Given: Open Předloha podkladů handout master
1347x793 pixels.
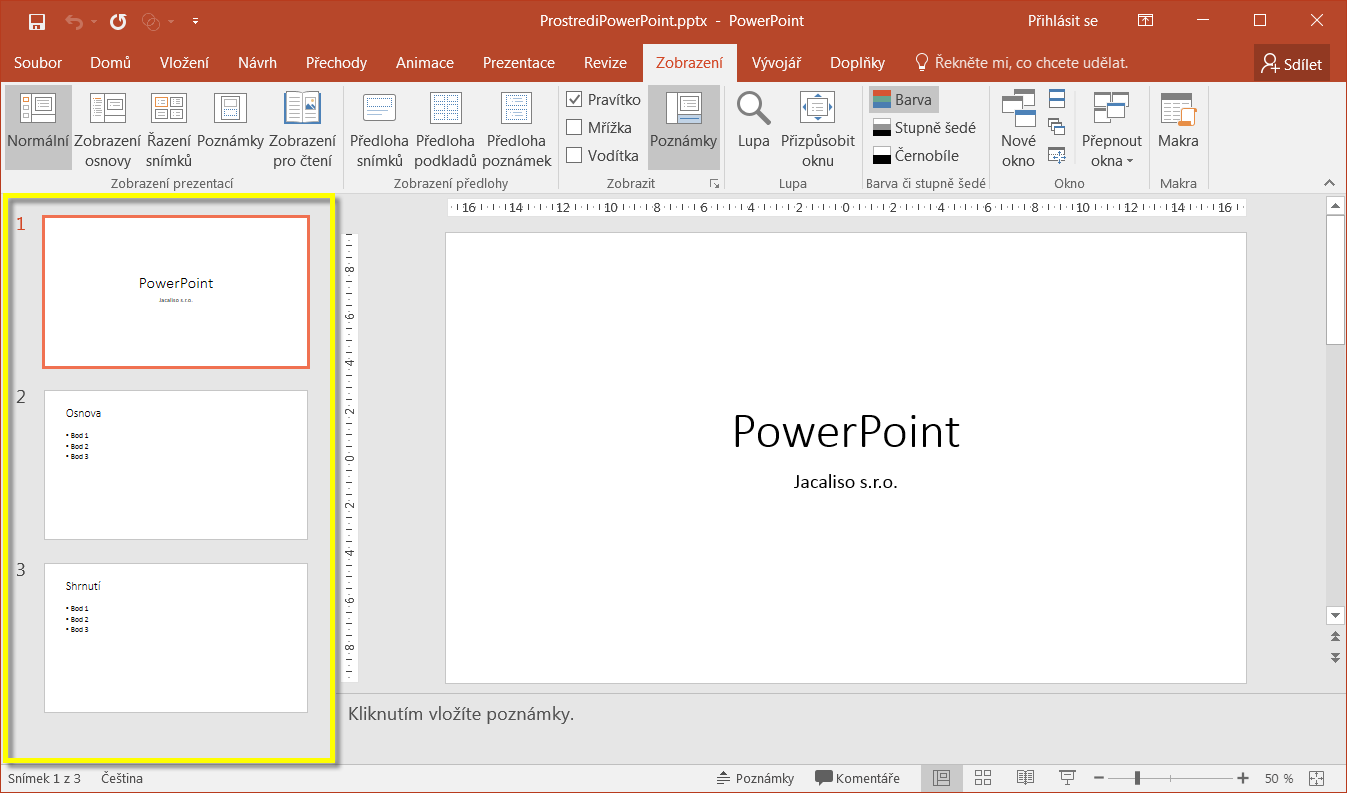Looking at the screenshot, I should click(445, 127).
